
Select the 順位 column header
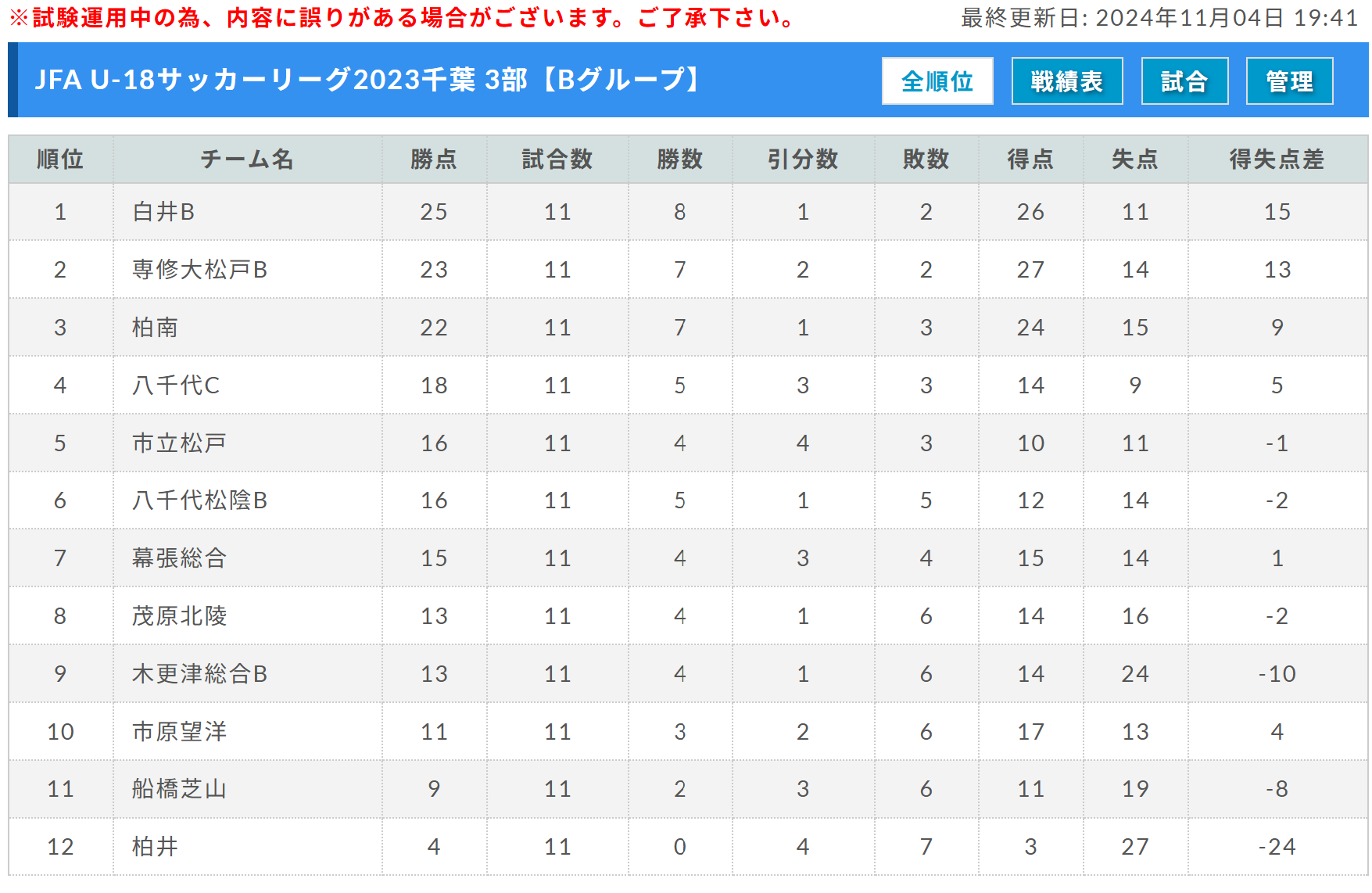(x=60, y=160)
